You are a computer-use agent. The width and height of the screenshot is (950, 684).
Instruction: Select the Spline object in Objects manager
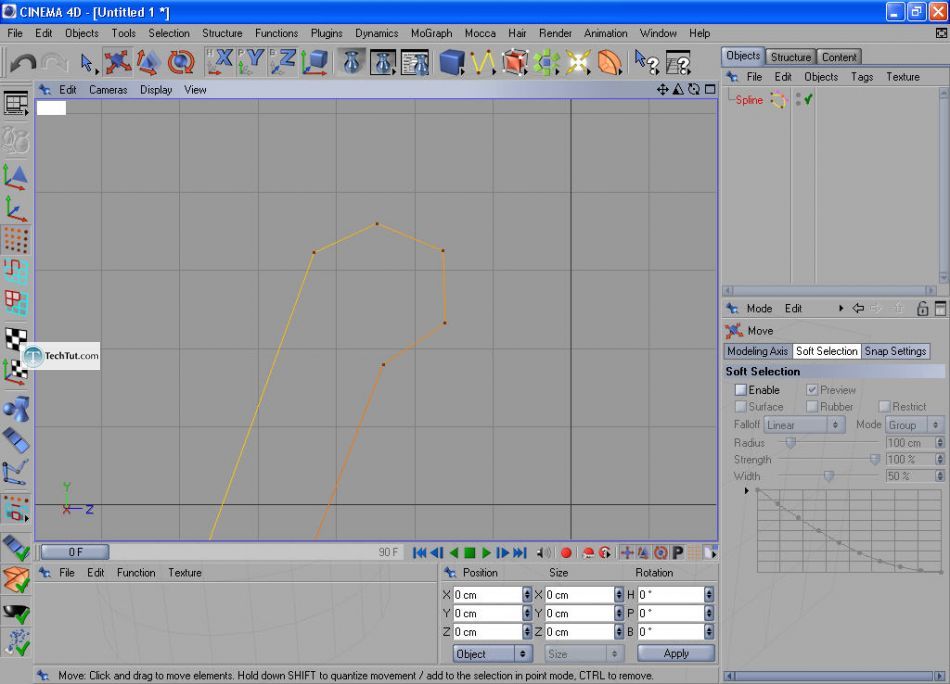[x=749, y=100]
